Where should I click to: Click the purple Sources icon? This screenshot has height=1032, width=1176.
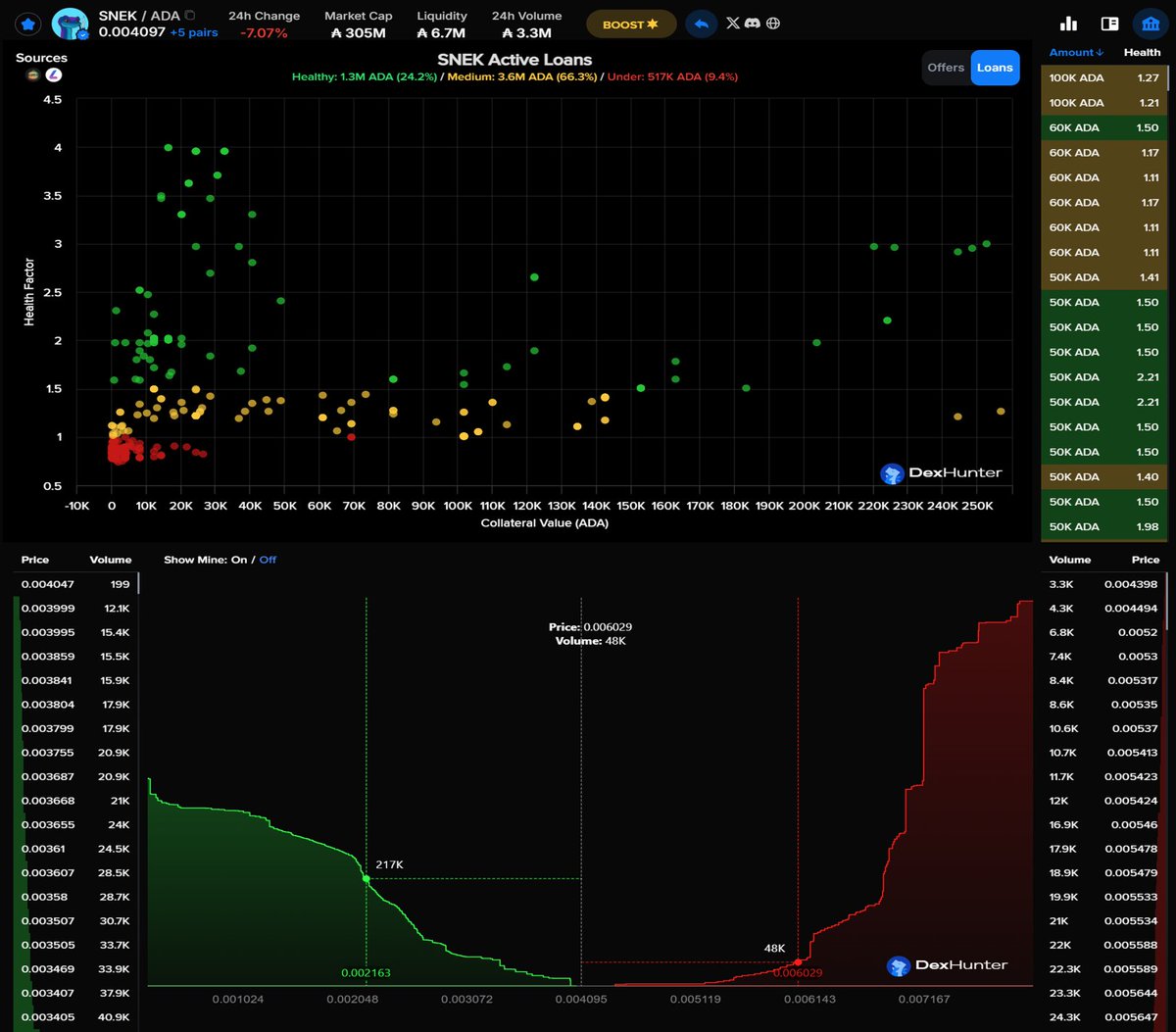point(53,74)
